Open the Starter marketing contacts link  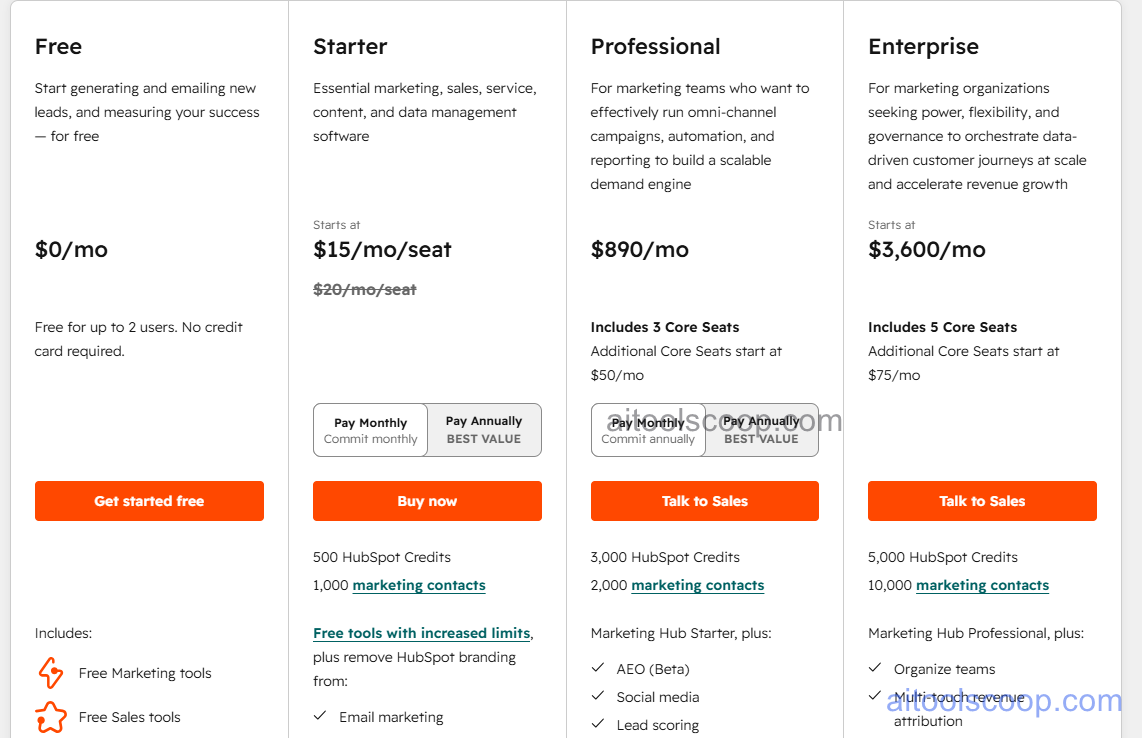click(418, 585)
